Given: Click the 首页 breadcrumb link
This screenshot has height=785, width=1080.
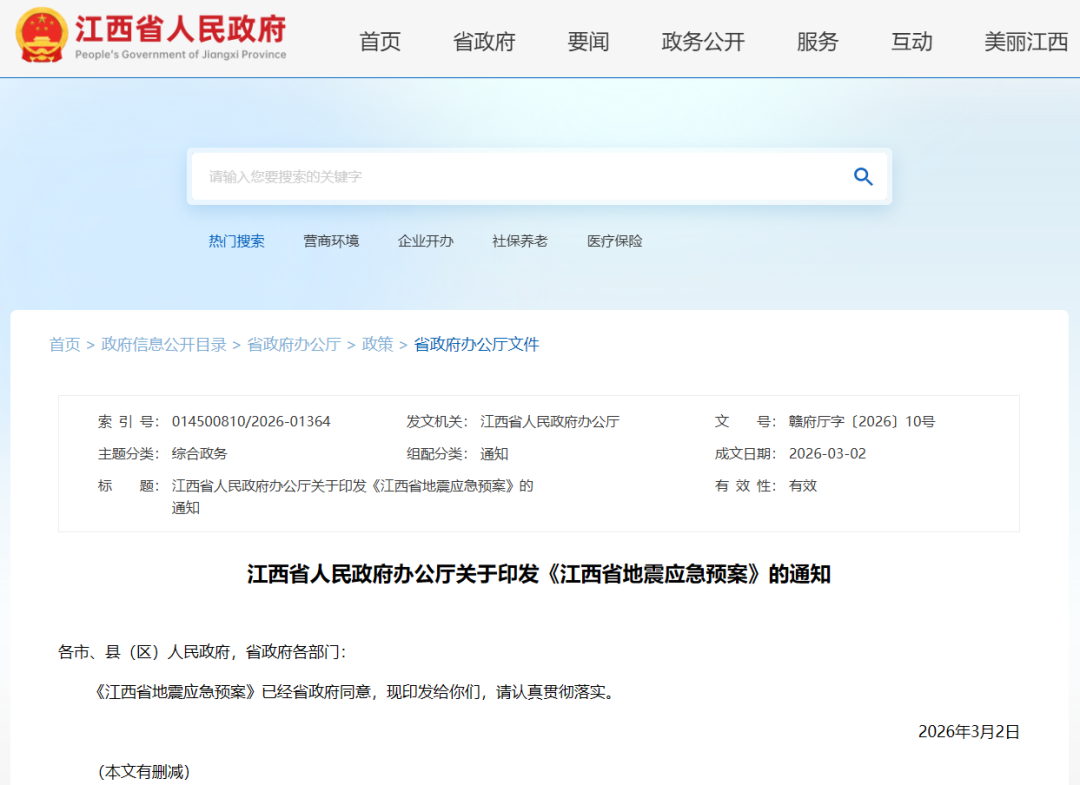Looking at the screenshot, I should pos(64,344).
